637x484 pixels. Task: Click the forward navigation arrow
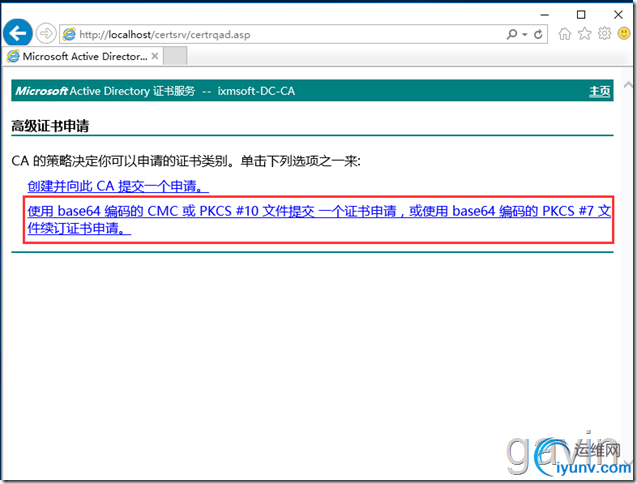tap(46, 33)
